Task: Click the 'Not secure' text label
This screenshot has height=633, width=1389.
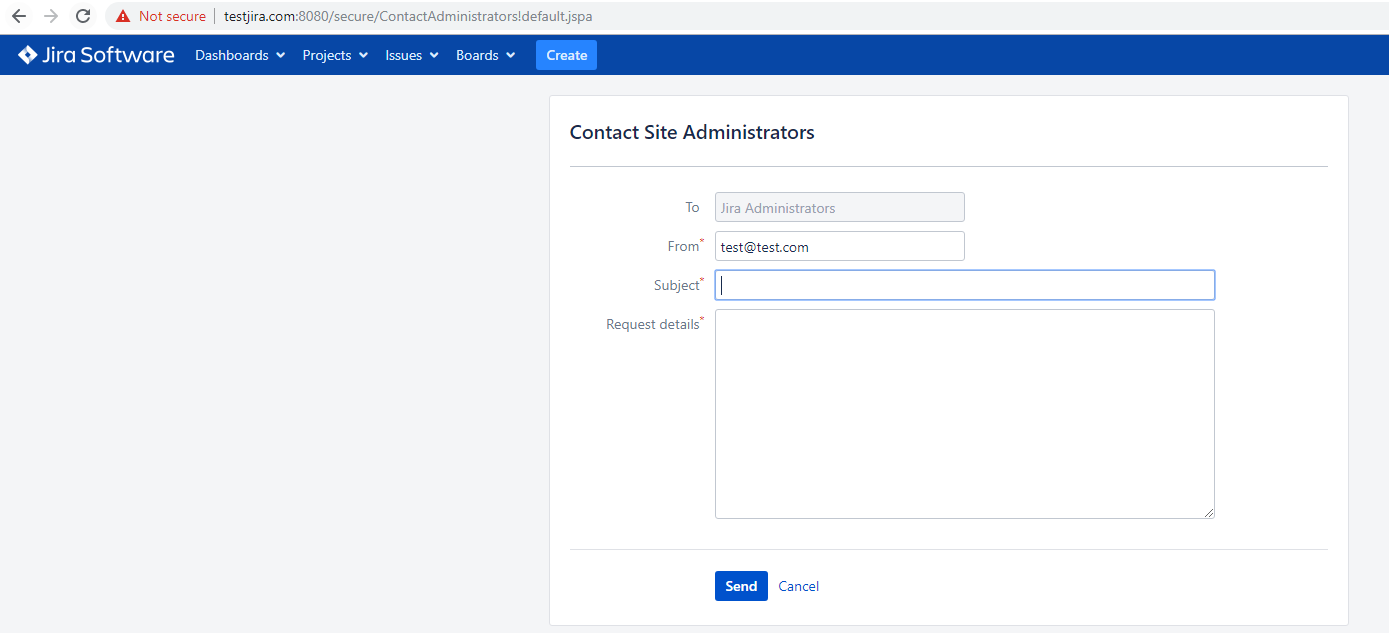Action: pyautogui.click(x=172, y=17)
